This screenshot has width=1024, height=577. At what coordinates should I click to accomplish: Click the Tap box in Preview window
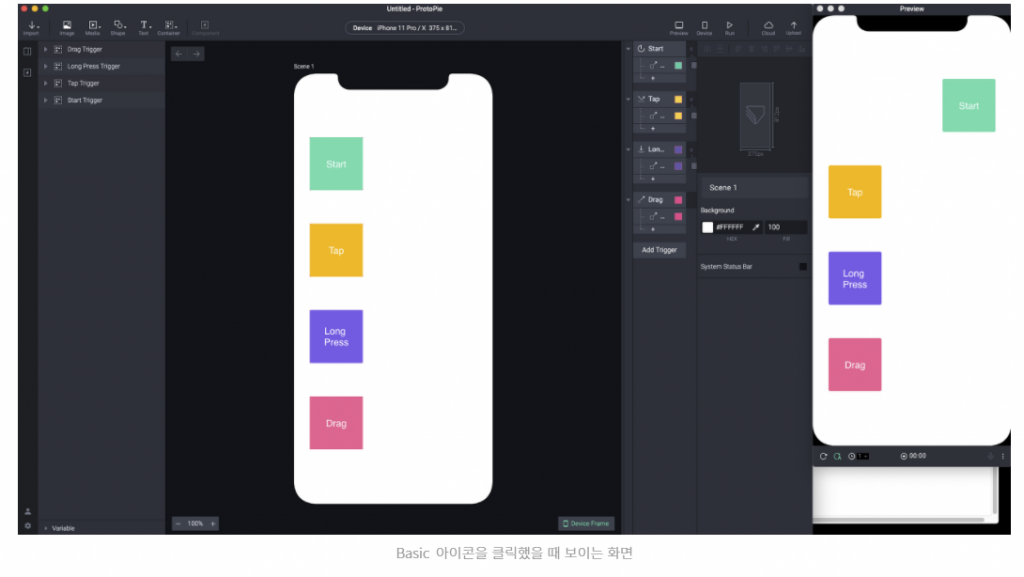point(855,192)
